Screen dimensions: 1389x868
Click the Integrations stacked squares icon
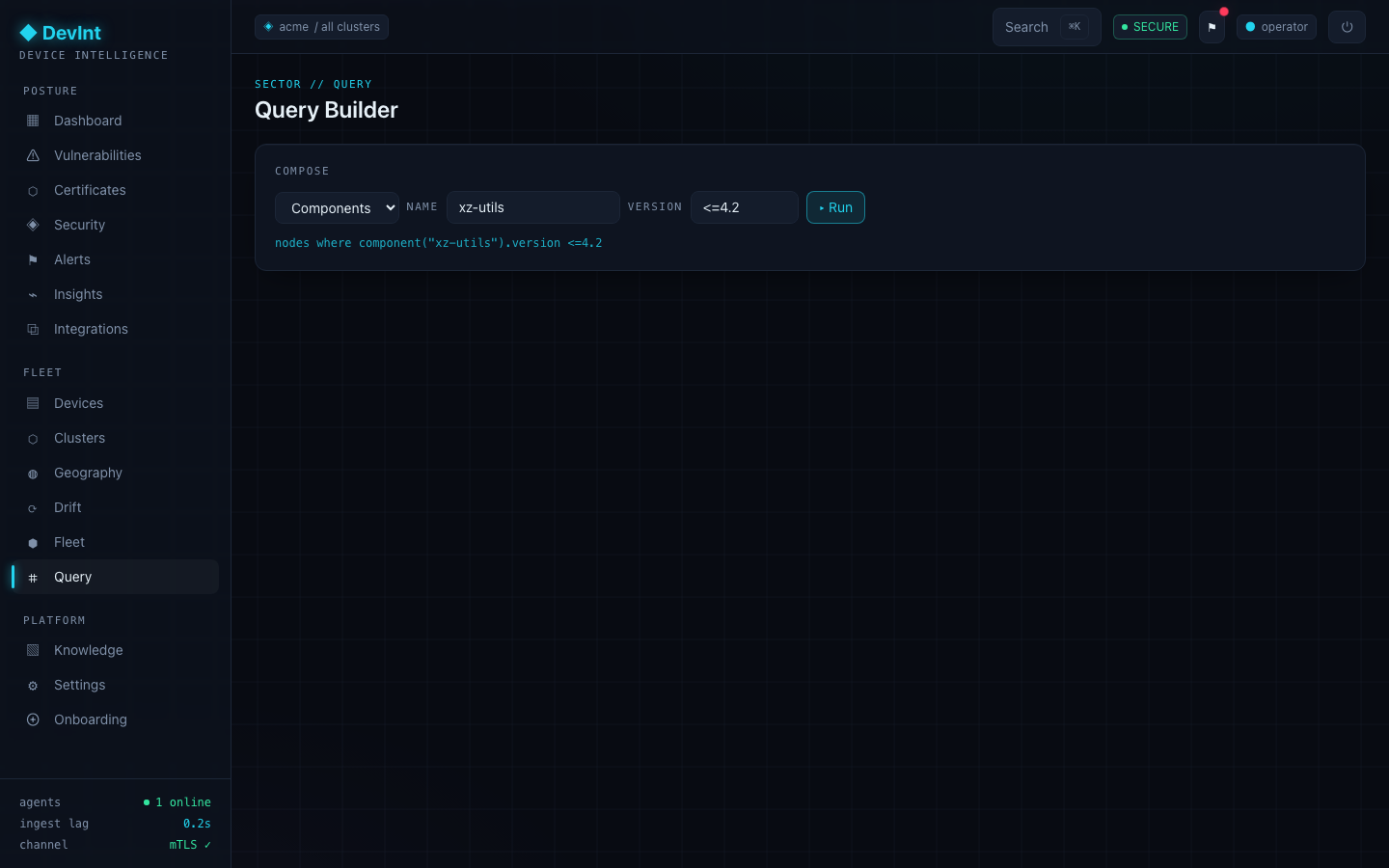coord(33,329)
